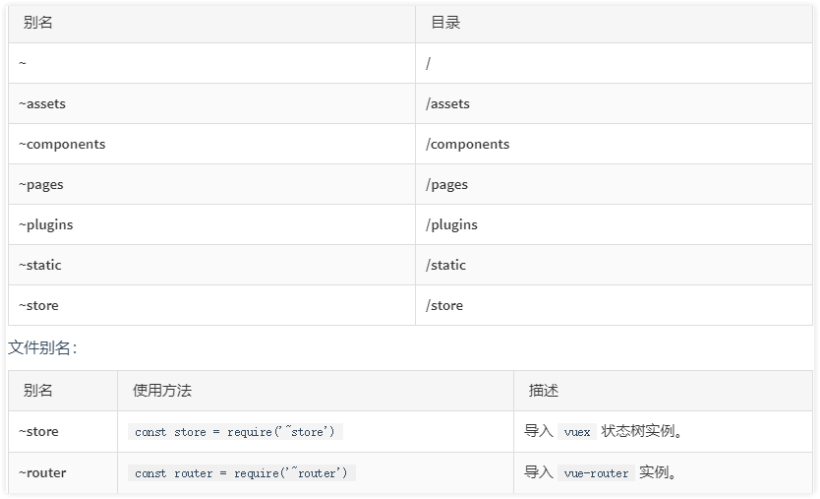Click the ~pages alias entry
The height and width of the screenshot is (499, 820).
coord(41,185)
